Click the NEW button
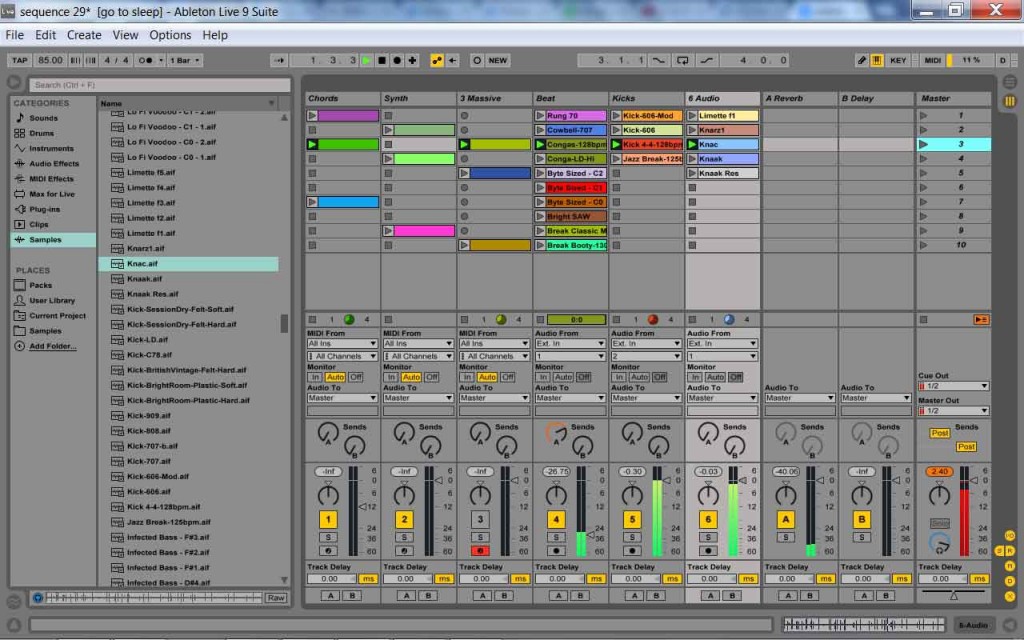This screenshot has width=1024, height=640. pos(498,60)
